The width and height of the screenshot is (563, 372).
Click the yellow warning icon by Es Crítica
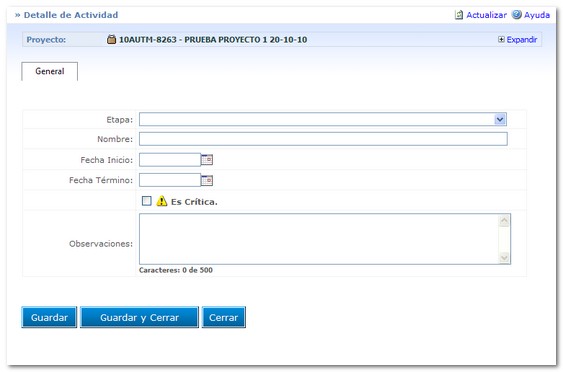pyautogui.click(x=162, y=201)
